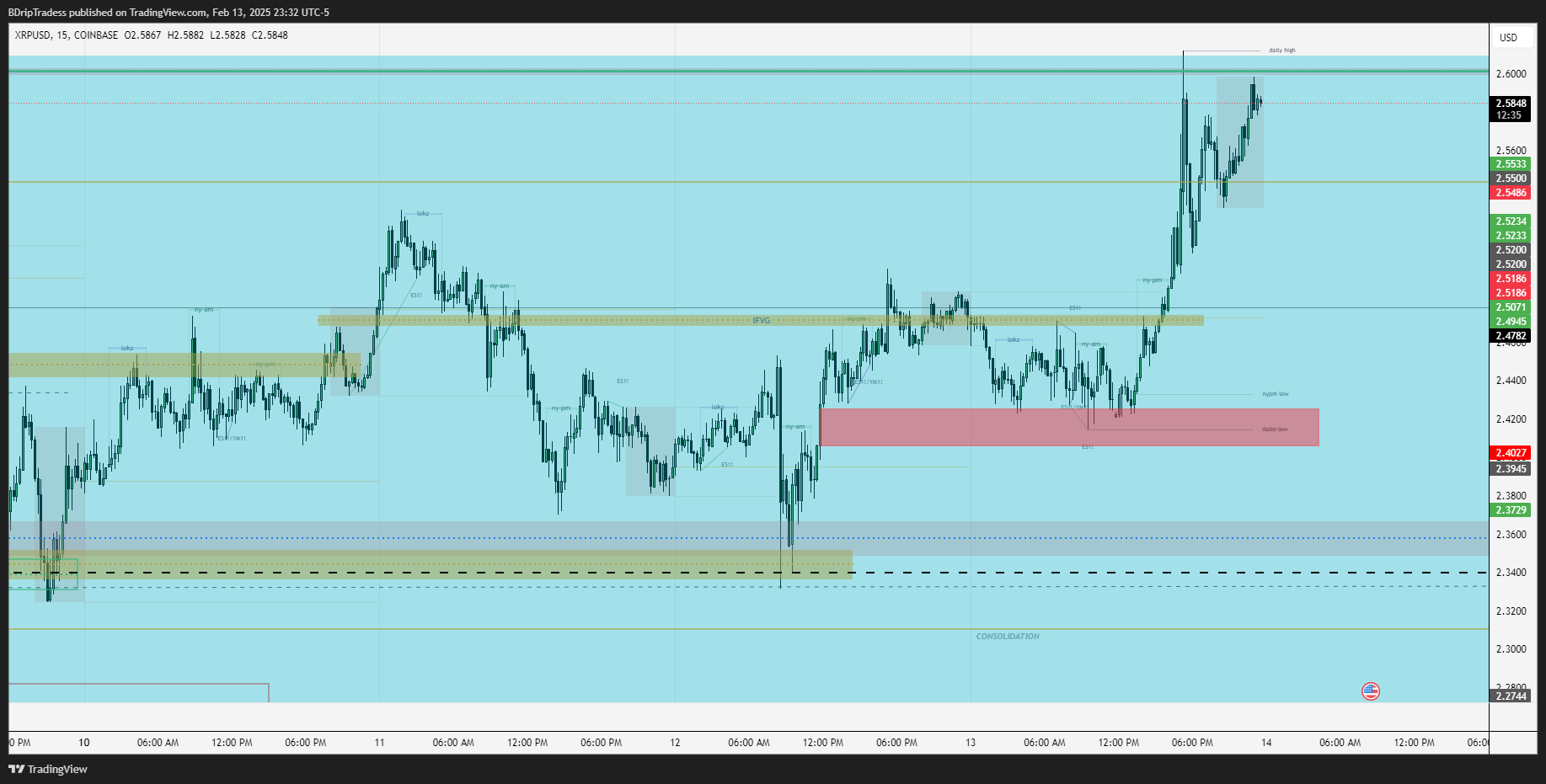The image size is (1546, 784).
Task: Click the date 12 on time axis
Action: [x=675, y=743]
